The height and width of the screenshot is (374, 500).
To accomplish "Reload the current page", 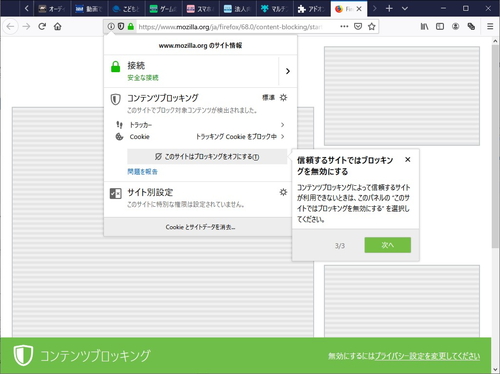I will 42,26.
